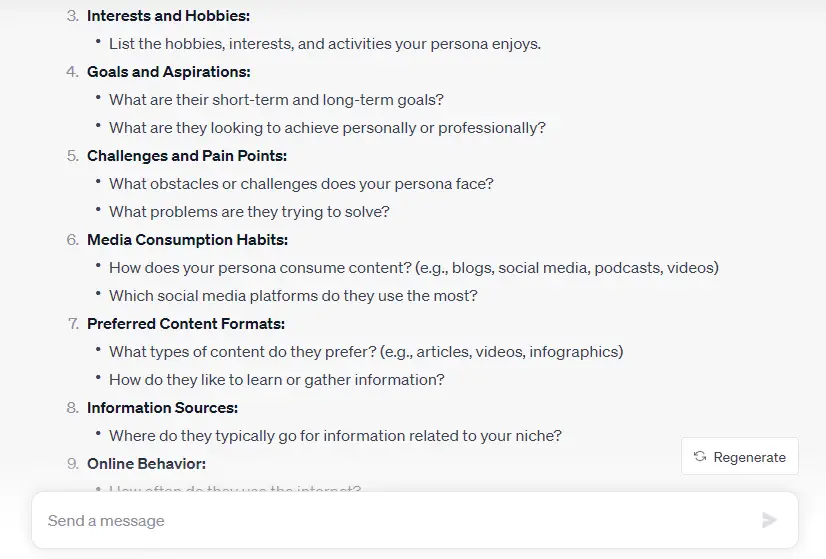Click the Regenerate button
Viewport: 826px width, 559px height.
click(740, 456)
